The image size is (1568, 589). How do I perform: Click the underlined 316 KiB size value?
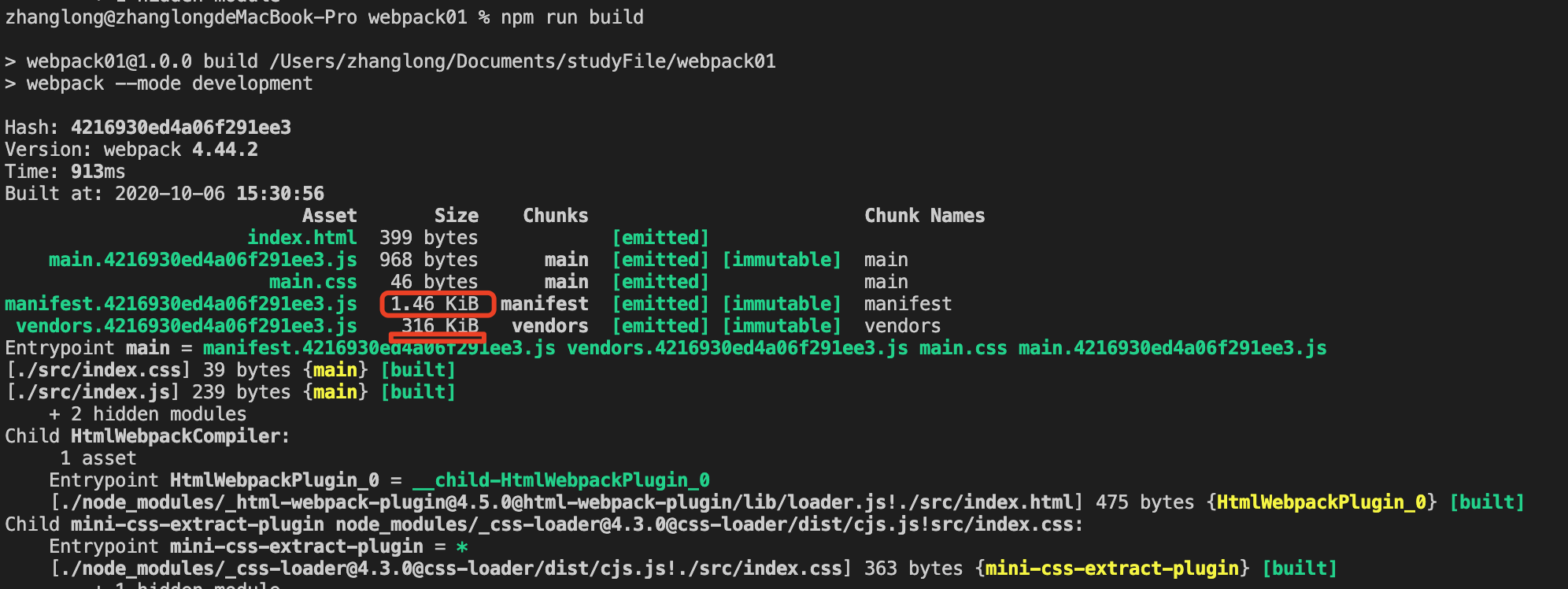(441, 326)
